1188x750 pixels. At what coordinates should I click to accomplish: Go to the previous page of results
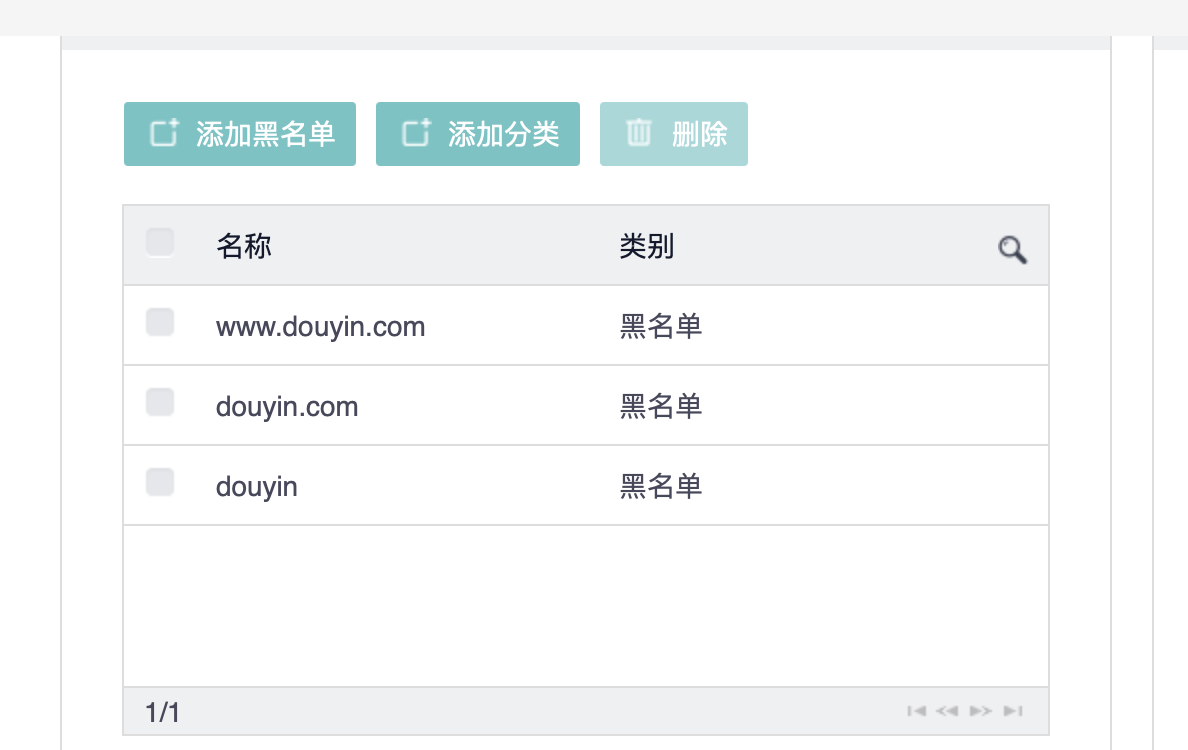[947, 711]
